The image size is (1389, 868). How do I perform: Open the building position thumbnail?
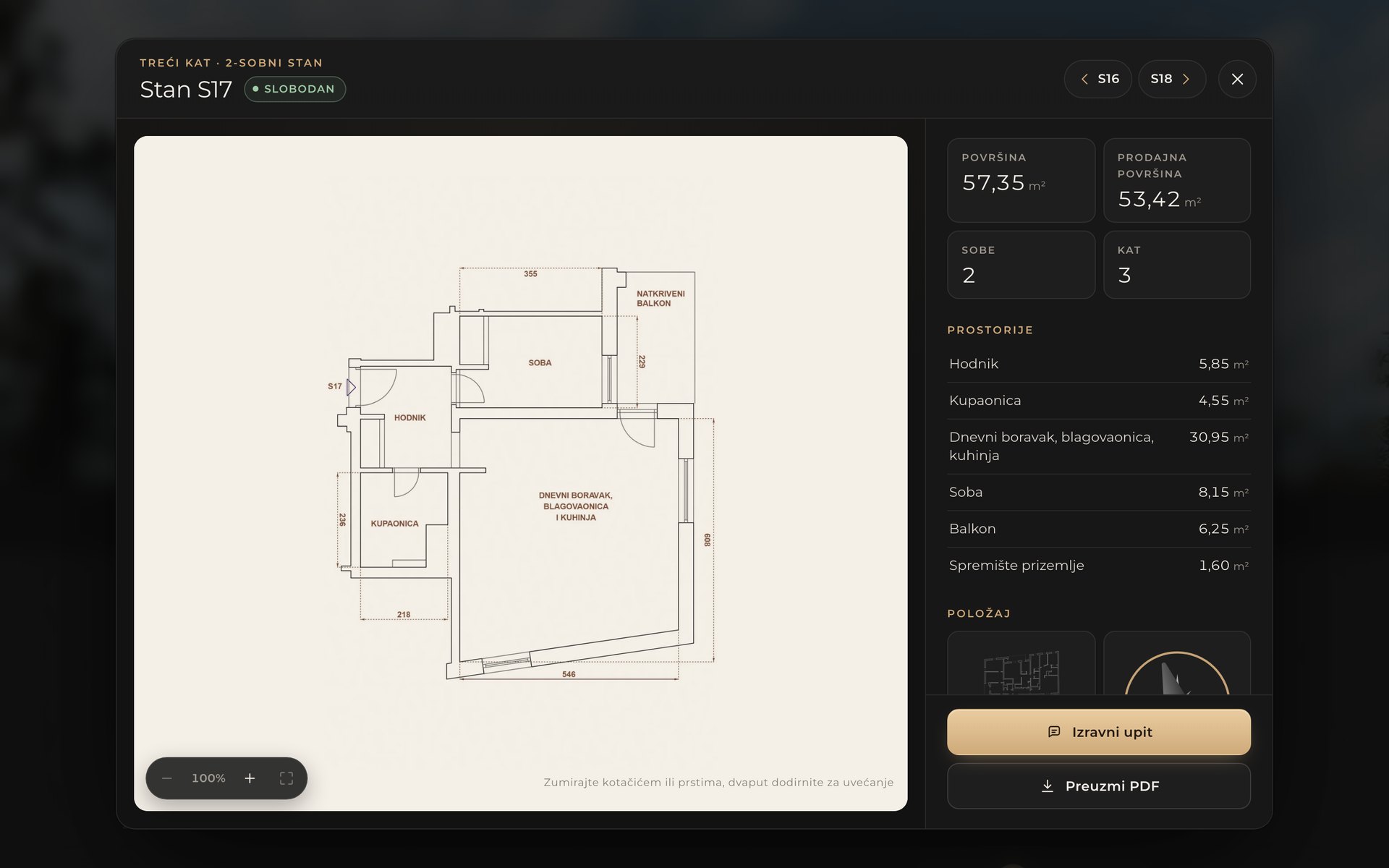[x=1021, y=663]
